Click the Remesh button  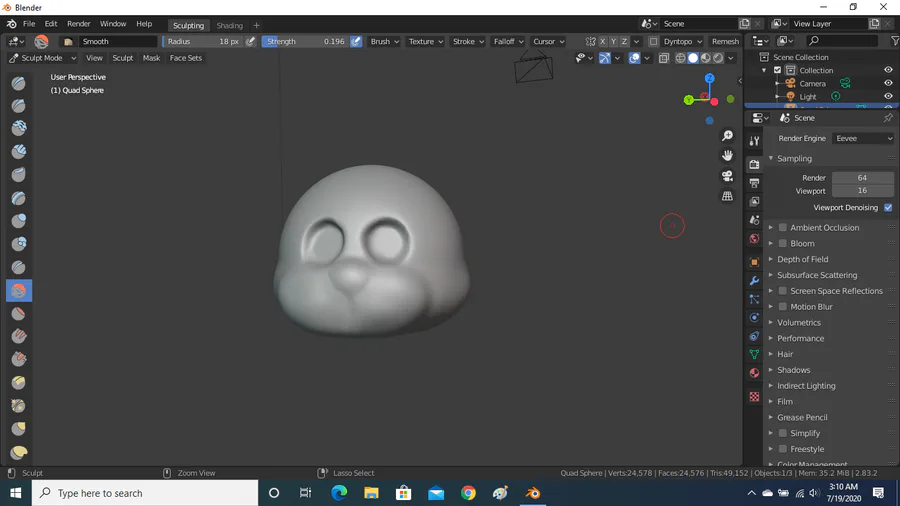tap(725, 41)
